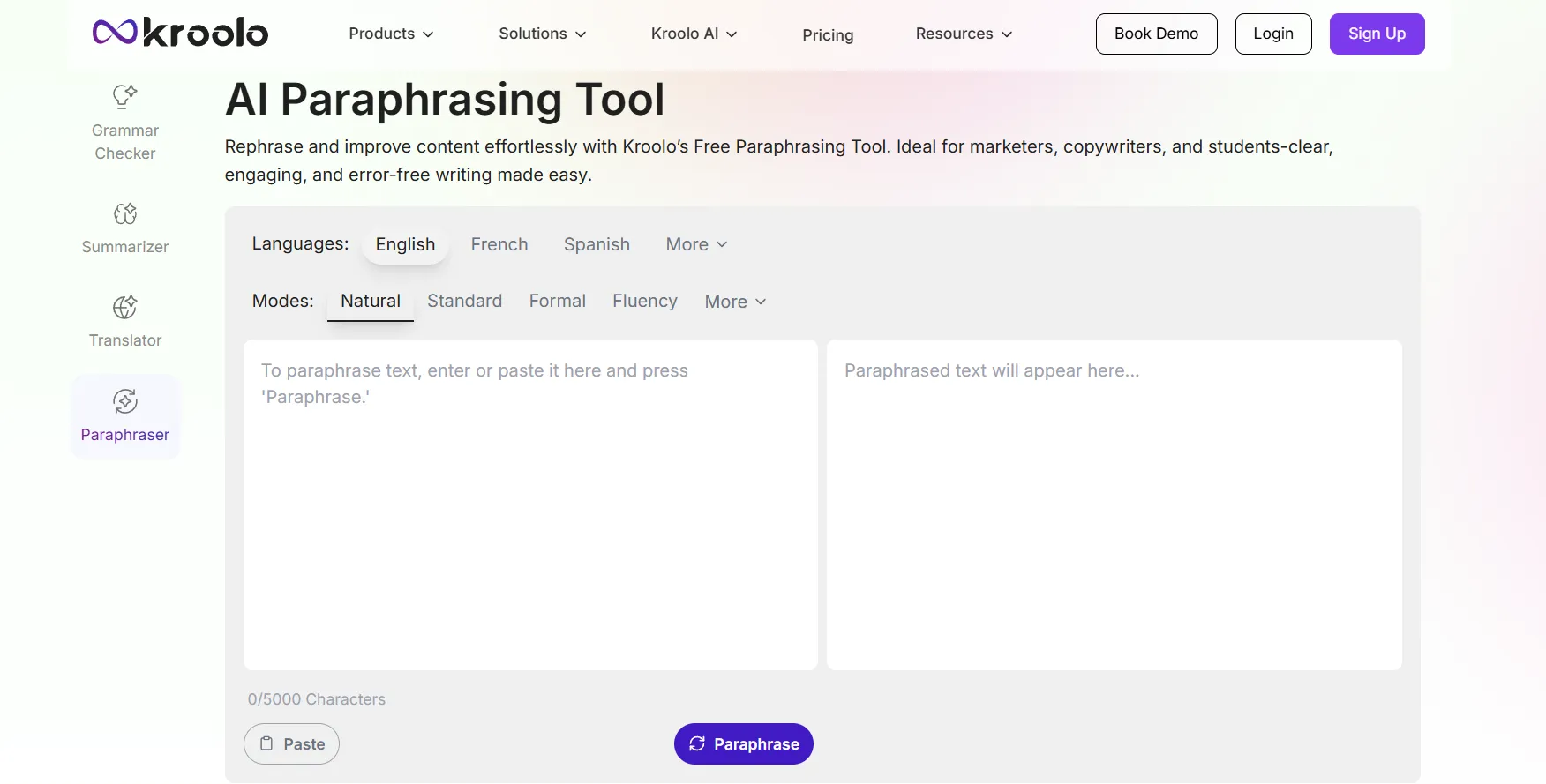1546x784 pixels.
Task: Select French language option
Action: [499, 244]
